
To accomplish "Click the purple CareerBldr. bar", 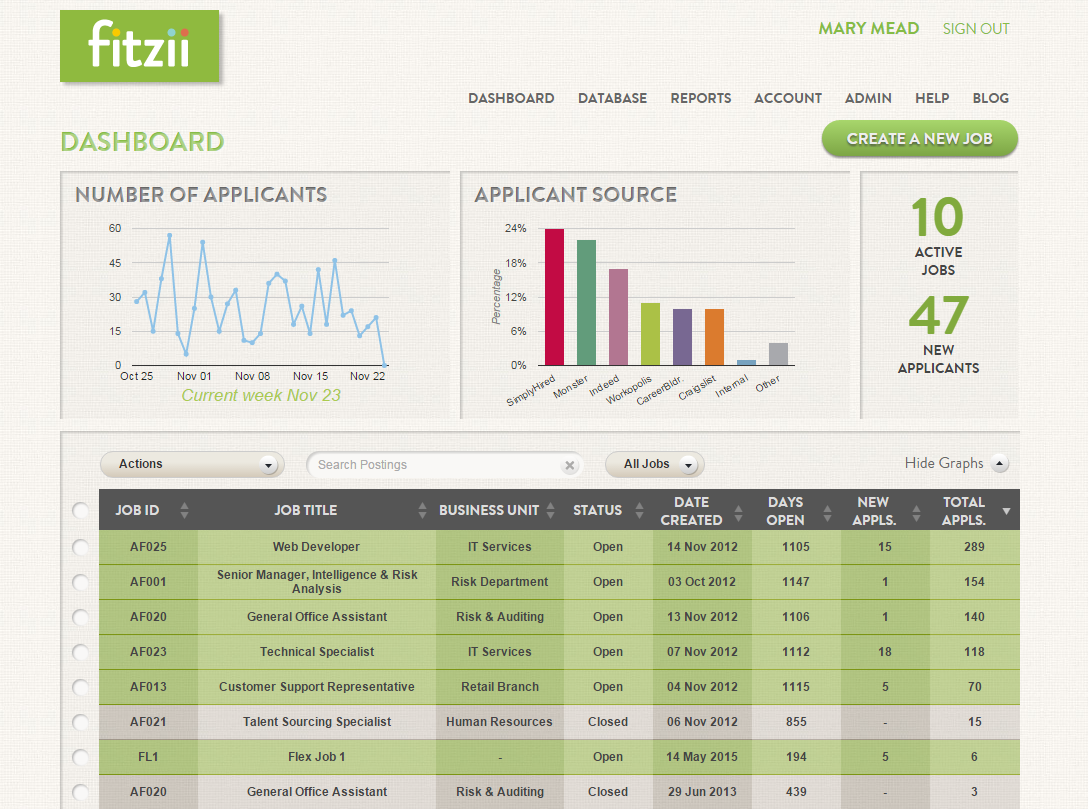I will (x=682, y=337).
